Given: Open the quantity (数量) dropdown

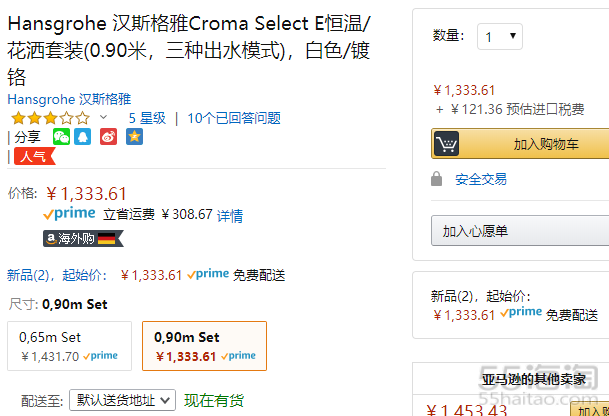Looking at the screenshot, I should (x=500, y=37).
